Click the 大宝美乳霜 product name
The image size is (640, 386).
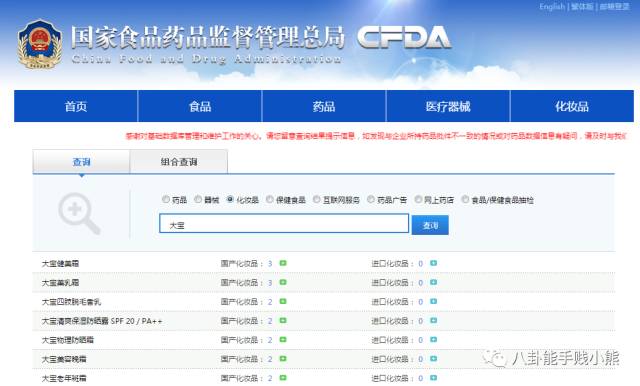pyautogui.click(x=60, y=283)
